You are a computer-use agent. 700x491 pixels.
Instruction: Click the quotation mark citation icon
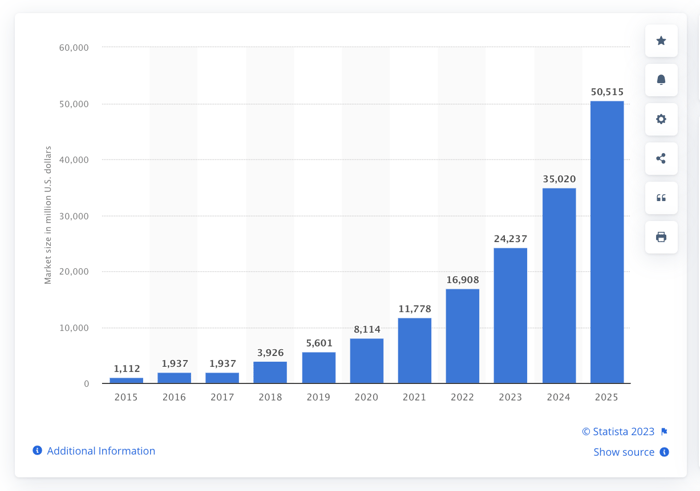point(661,198)
